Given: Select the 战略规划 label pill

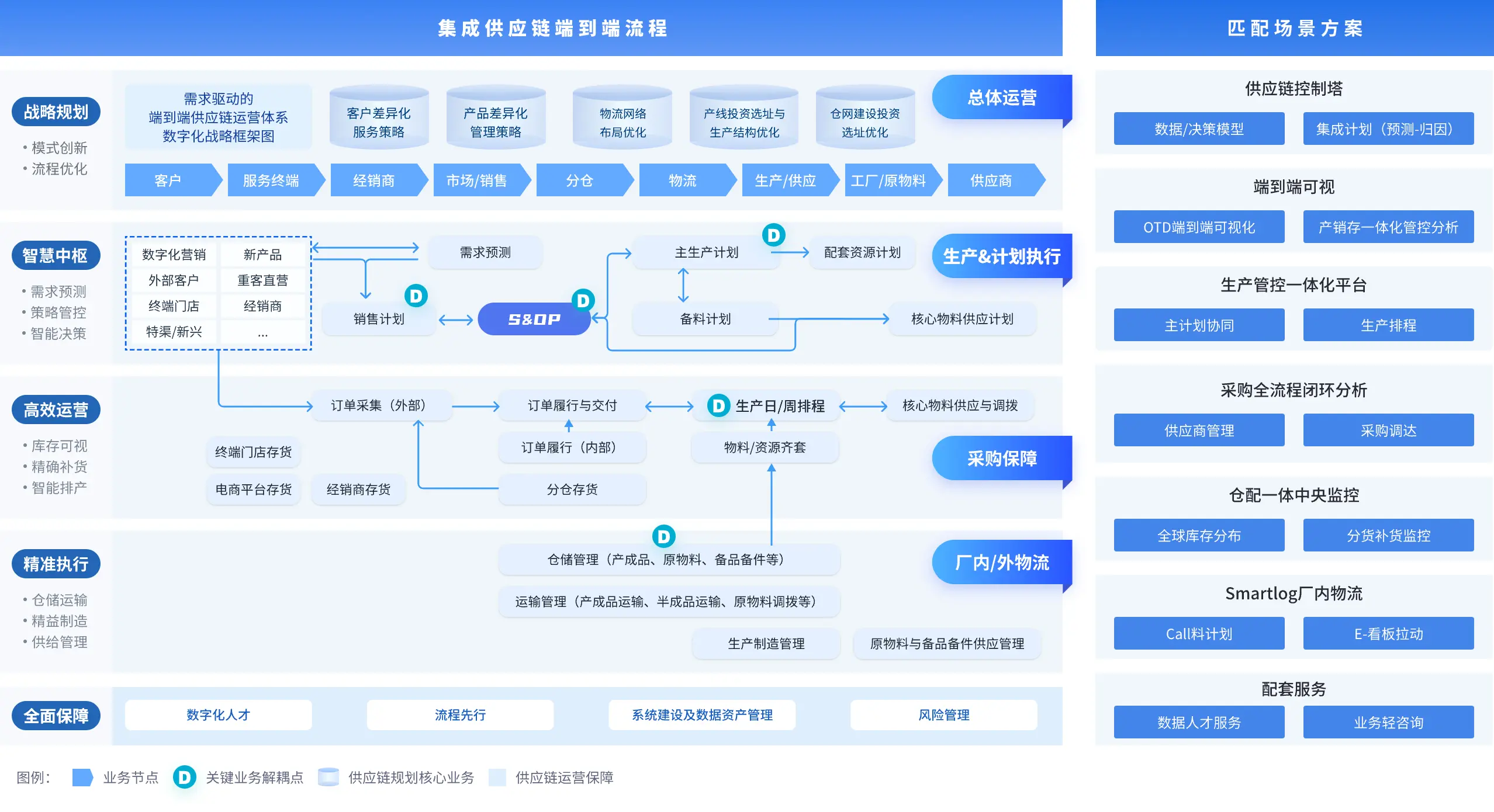Looking at the screenshot, I should tap(56, 111).
